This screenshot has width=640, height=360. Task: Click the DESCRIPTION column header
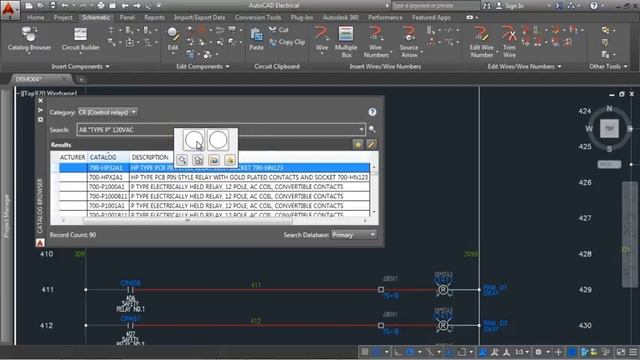[x=149, y=157]
